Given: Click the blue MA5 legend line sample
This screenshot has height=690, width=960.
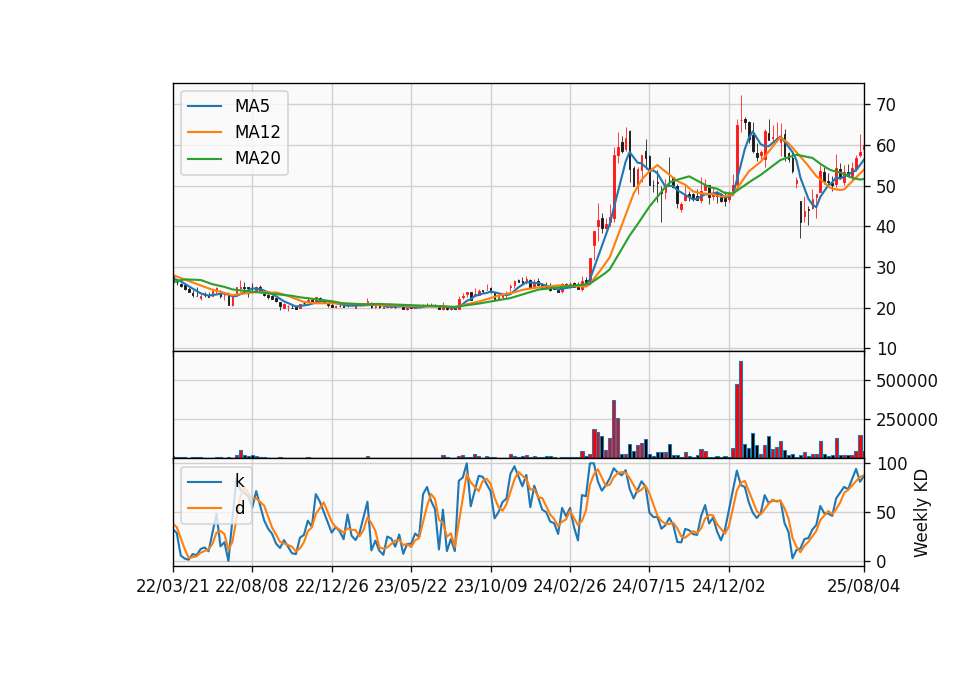Looking at the screenshot, I should tap(204, 106).
